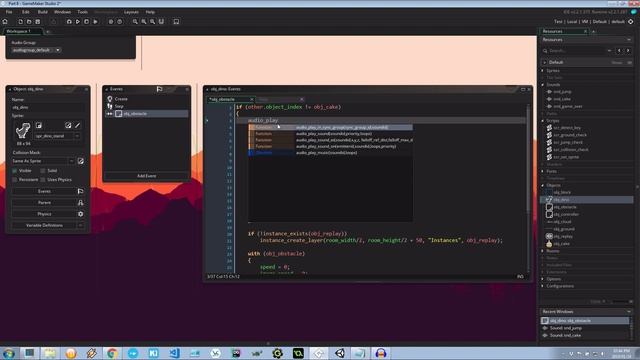Collapse the Objects resource folder
Viewport: 640px width, 360px height.
543,185
